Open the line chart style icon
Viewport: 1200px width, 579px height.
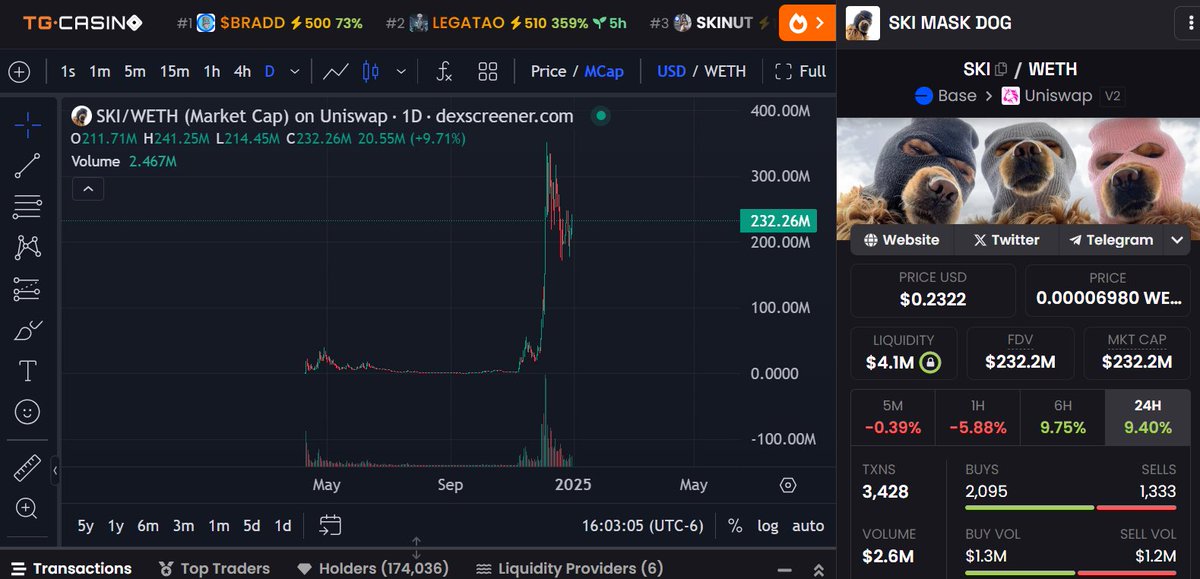(x=336, y=72)
